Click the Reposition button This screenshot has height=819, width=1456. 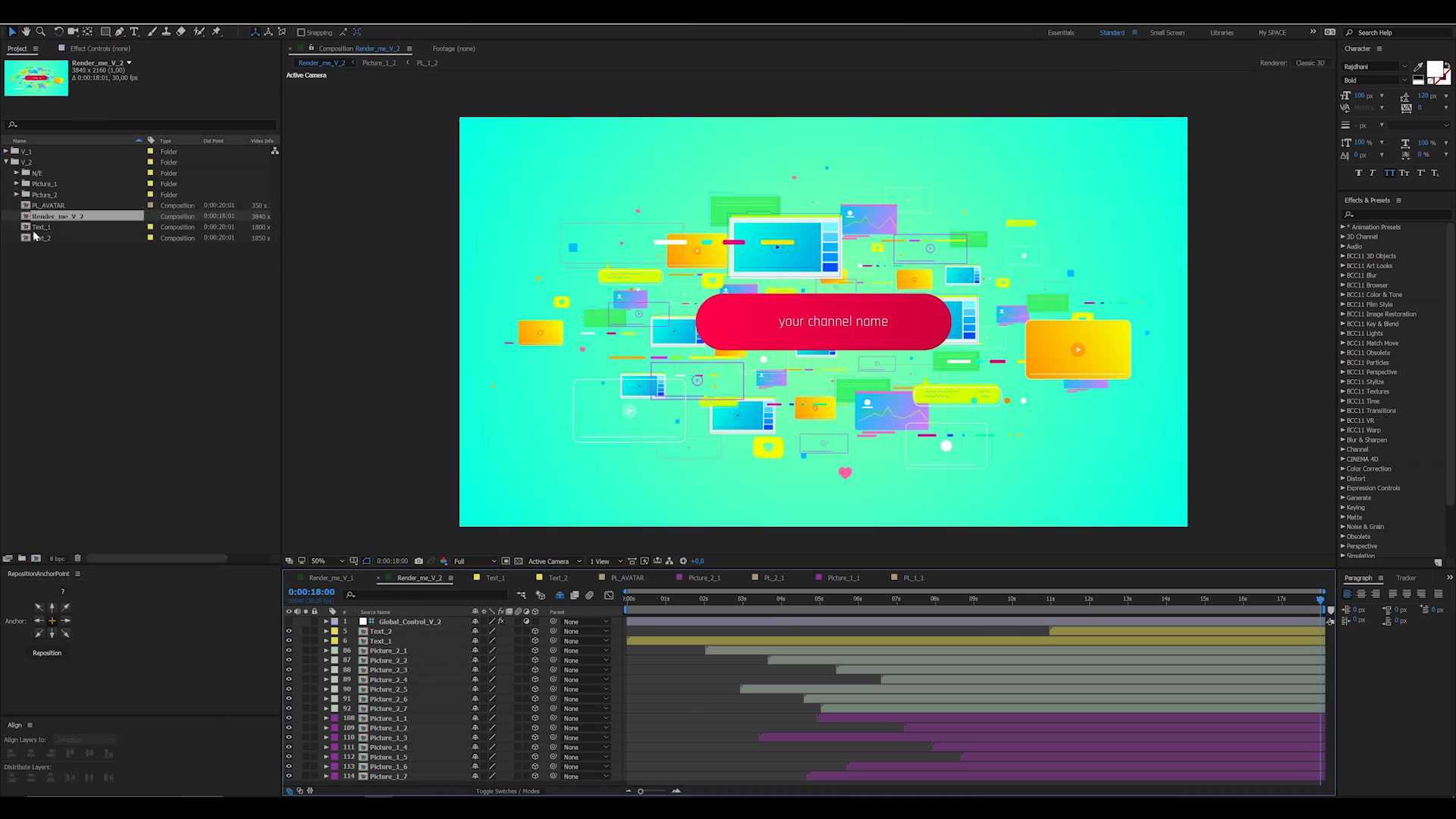(47, 653)
